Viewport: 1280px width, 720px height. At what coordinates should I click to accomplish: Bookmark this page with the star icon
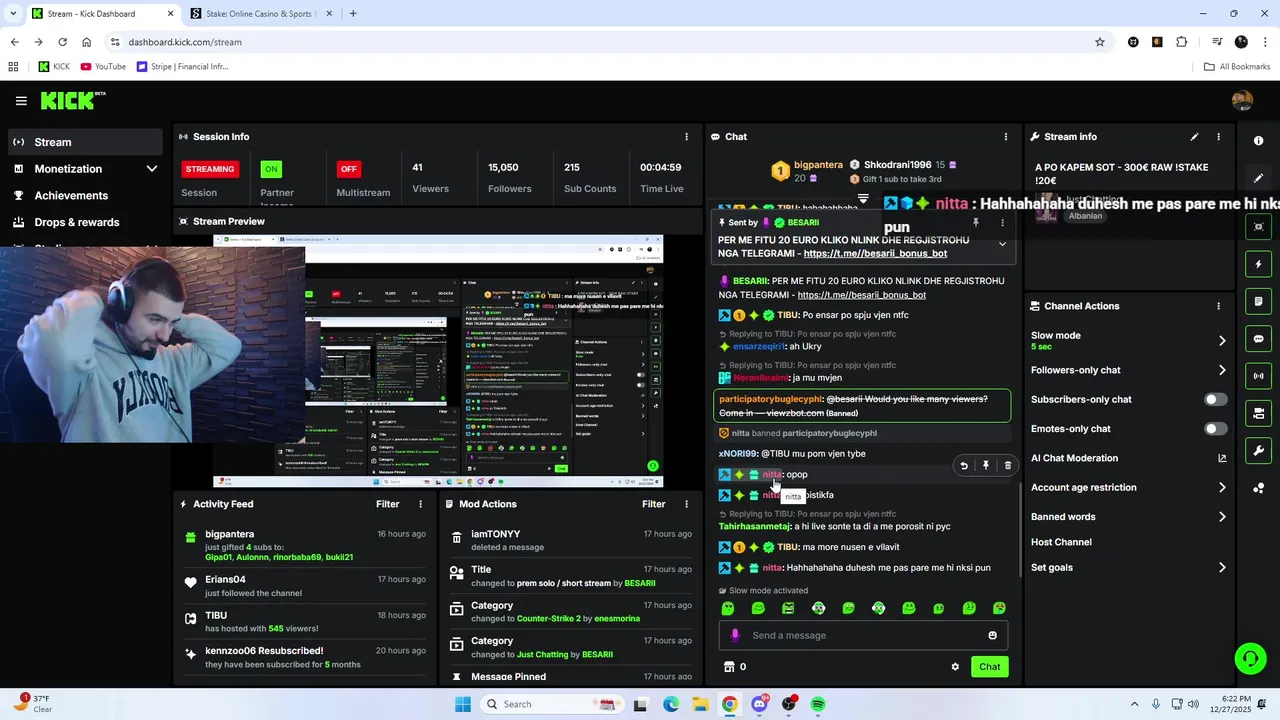[x=1100, y=42]
